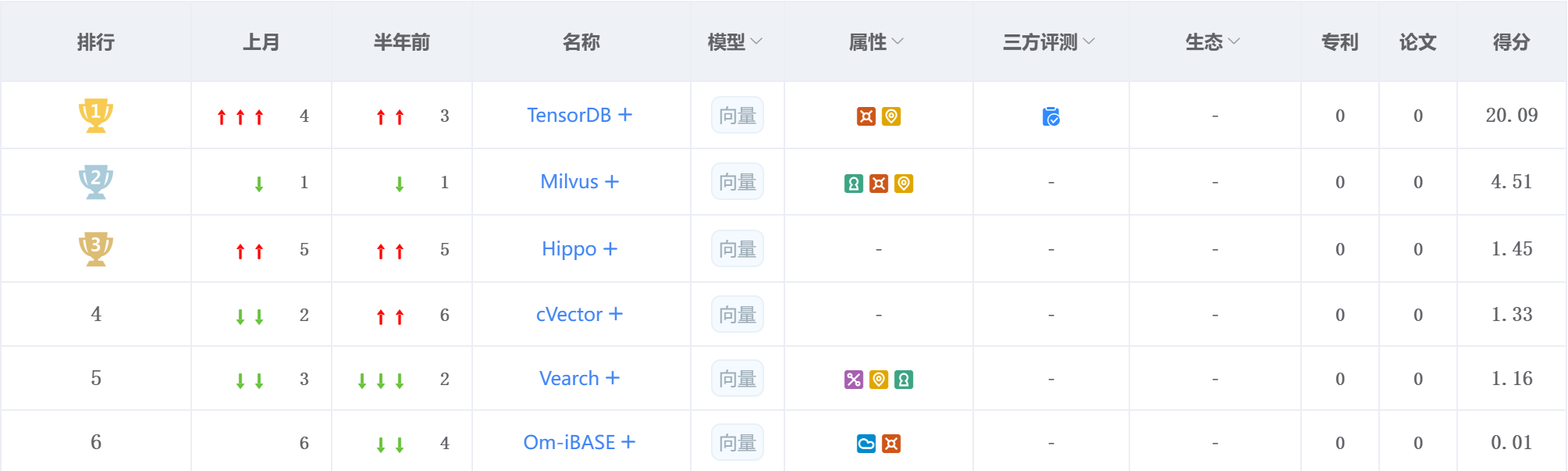Click the 向量 model tag for Vearch
The image size is (1568, 471).
(x=738, y=378)
